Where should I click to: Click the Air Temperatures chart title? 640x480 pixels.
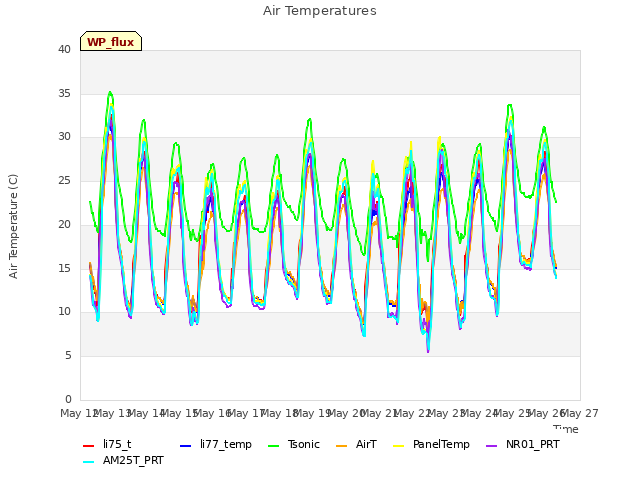[x=320, y=11]
